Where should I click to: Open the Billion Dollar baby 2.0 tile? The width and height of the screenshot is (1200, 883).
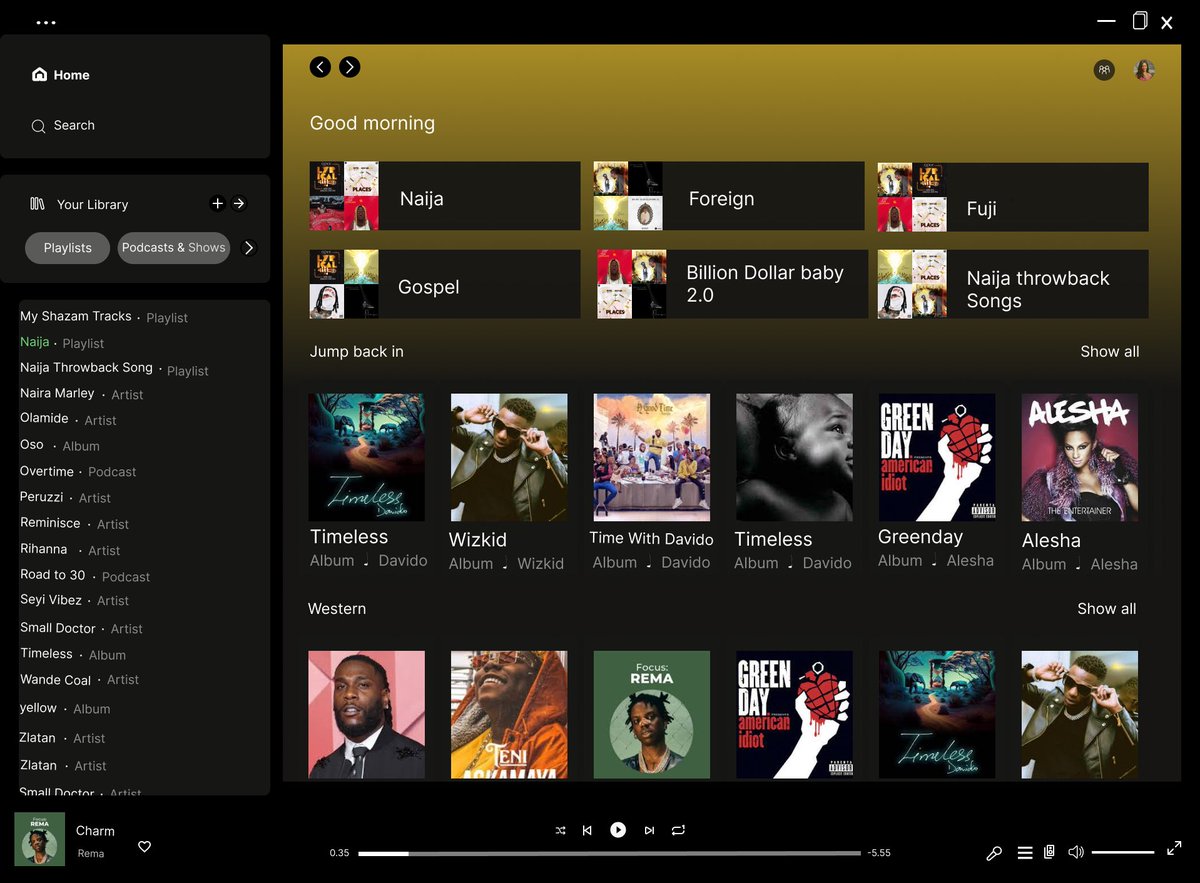click(x=731, y=284)
